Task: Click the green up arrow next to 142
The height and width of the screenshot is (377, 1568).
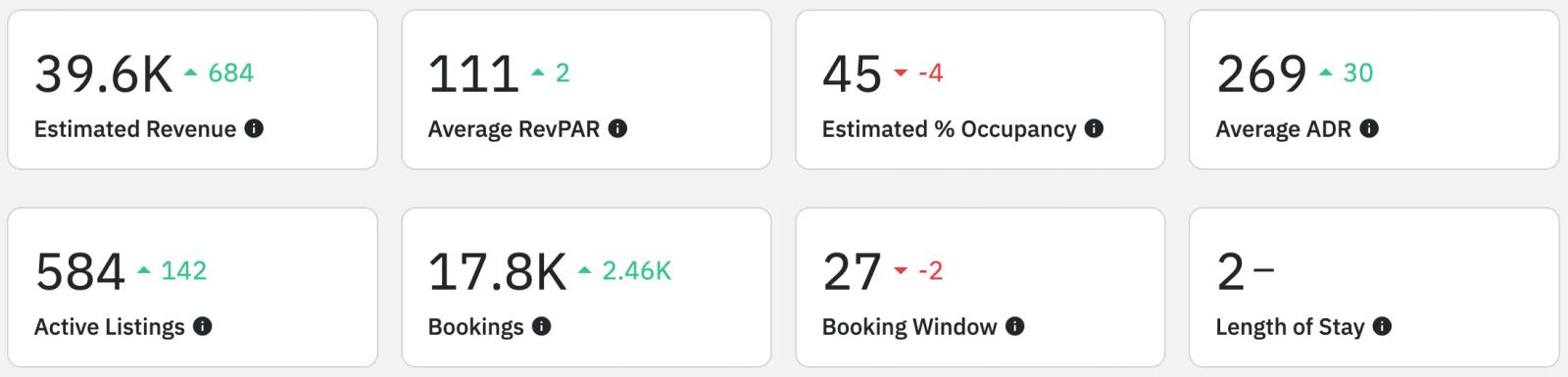Action: click(x=144, y=270)
